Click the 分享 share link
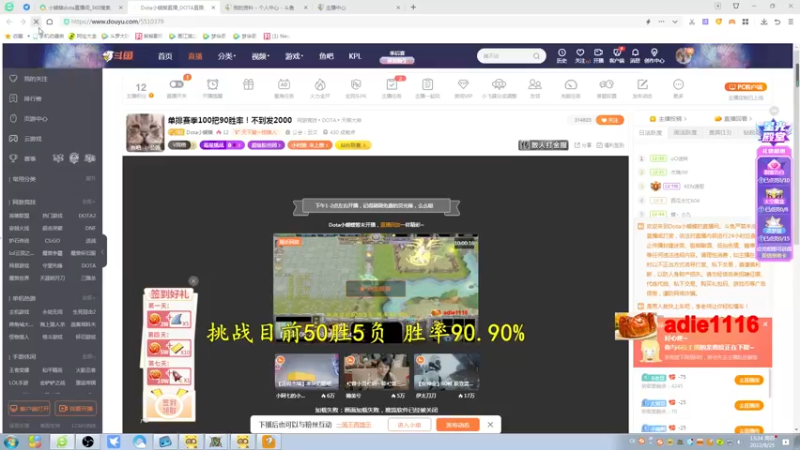The height and width of the screenshot is (450, 800). click(x=584, y=145)
